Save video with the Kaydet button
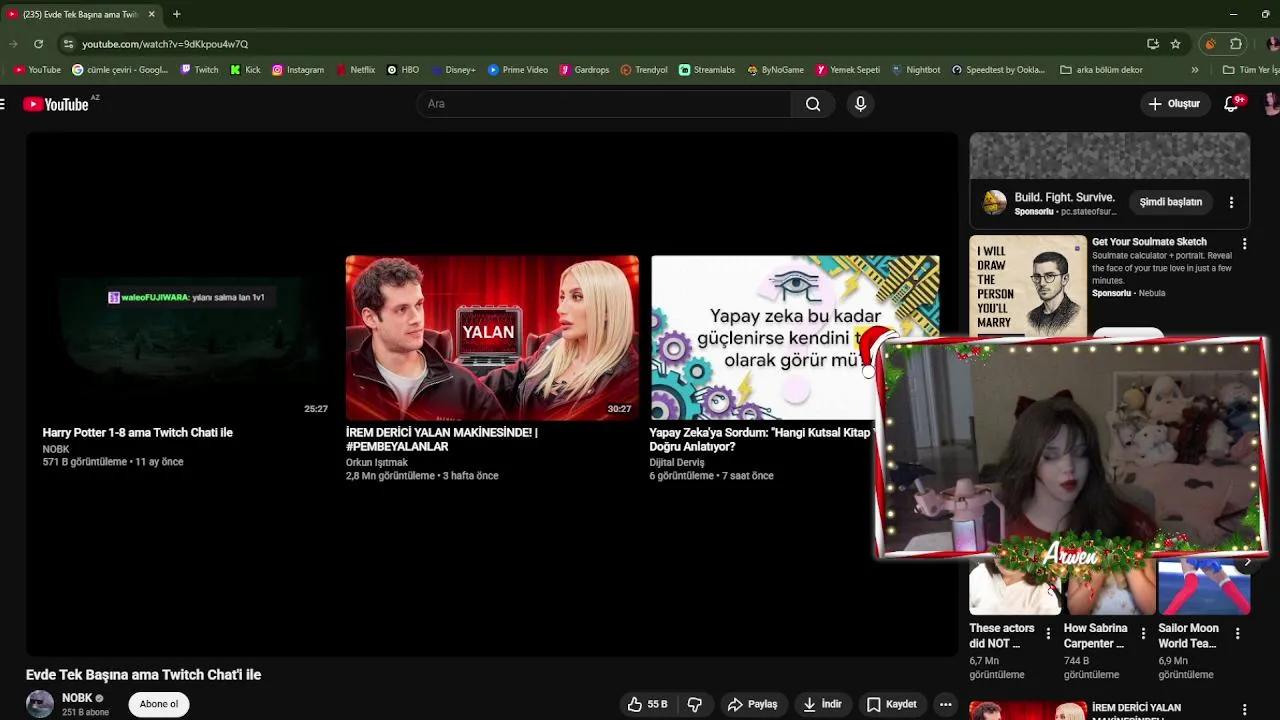The image size is (1280, 720). point(891,704)
